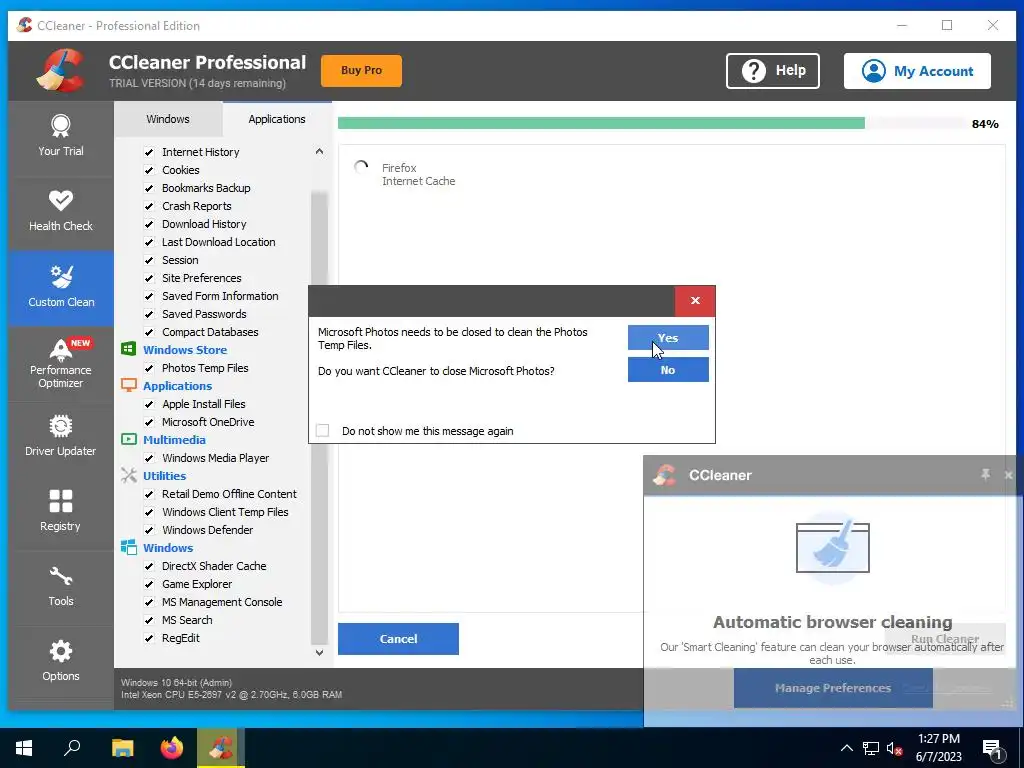Launch Firefox from the taskbar
Screen dimensions: 1024x768
coord(172,748)
